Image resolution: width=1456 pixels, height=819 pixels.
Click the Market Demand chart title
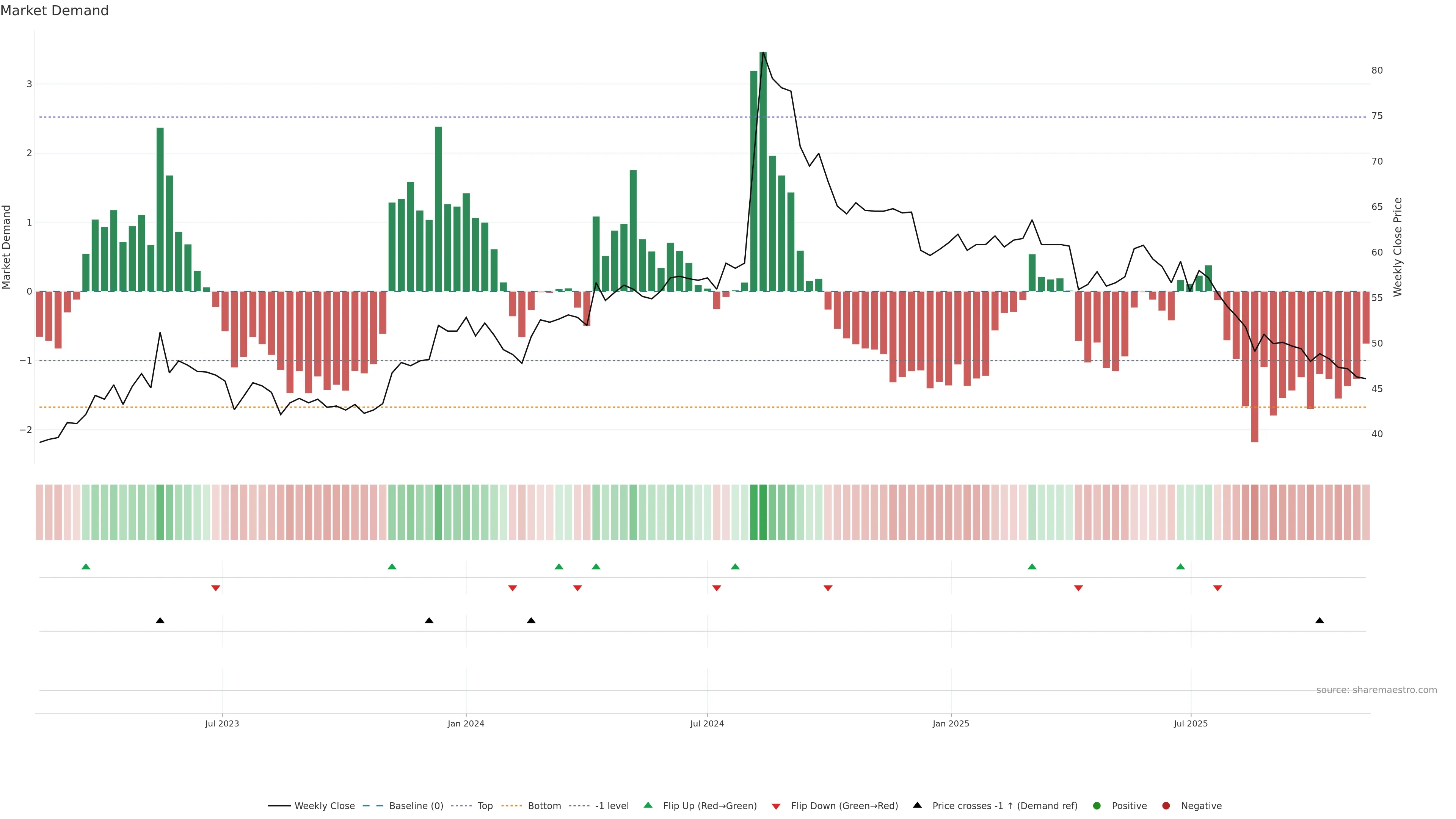point(54,11)
